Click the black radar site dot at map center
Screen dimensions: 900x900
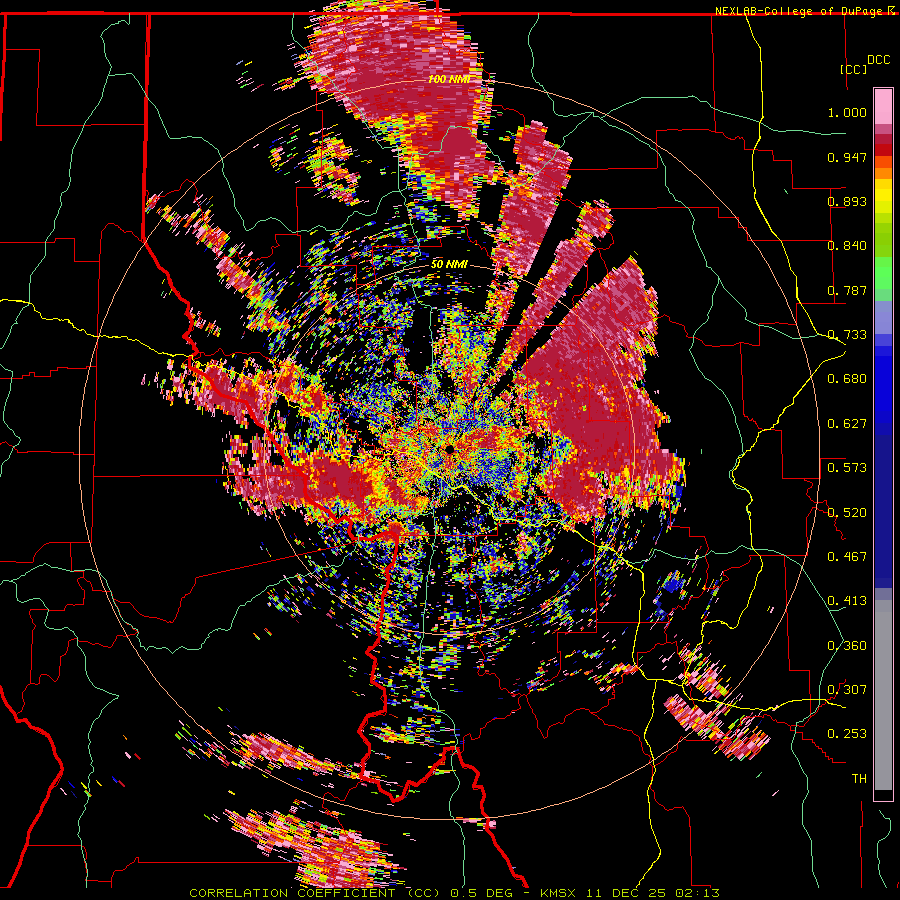(449, 449)
